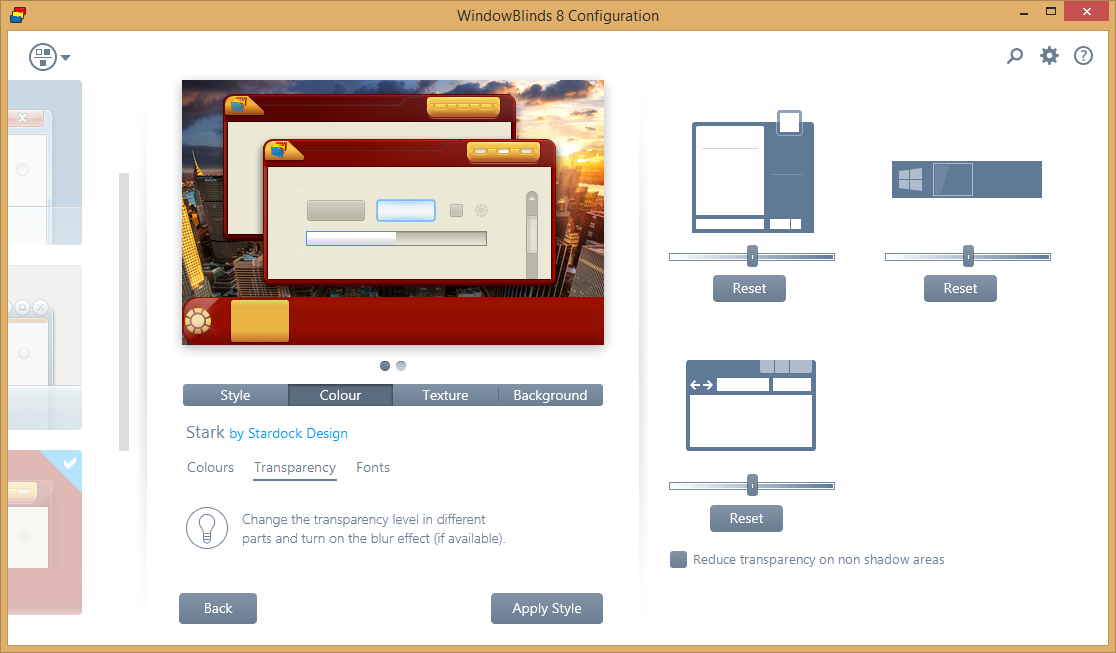
Task: Expand the view mode dropdown arrow
Action: pyautogui.click(x=65, y=58)
